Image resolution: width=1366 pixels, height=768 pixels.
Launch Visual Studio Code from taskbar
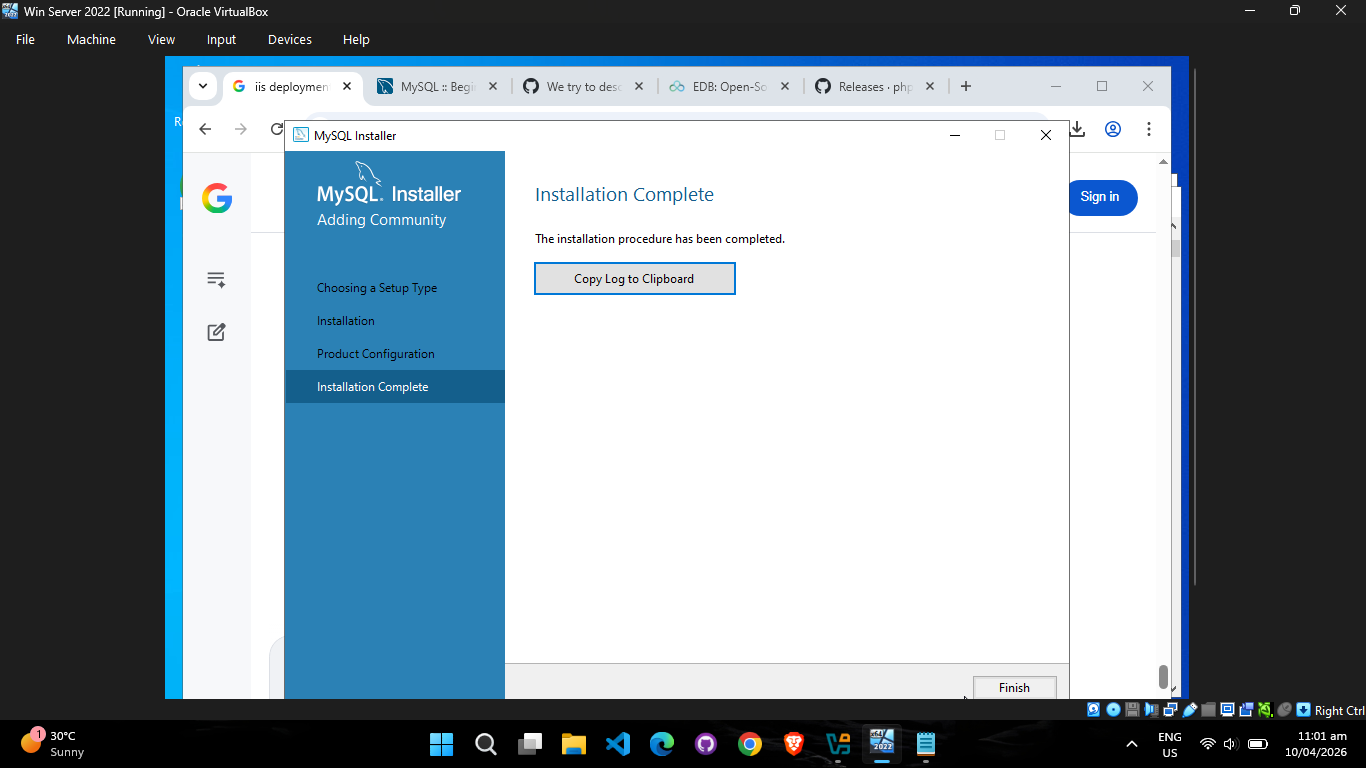point(618,744)
